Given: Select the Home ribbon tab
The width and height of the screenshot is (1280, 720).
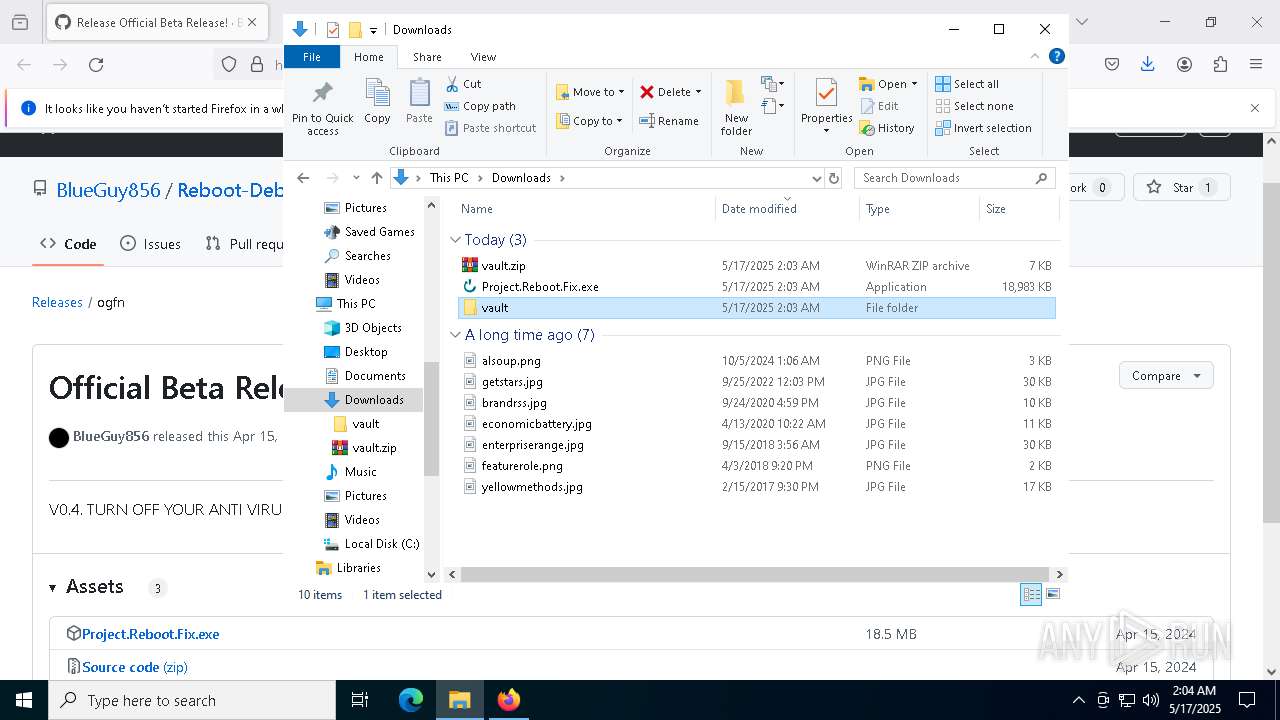Looking at the screenshot, I should pos(368,57).
